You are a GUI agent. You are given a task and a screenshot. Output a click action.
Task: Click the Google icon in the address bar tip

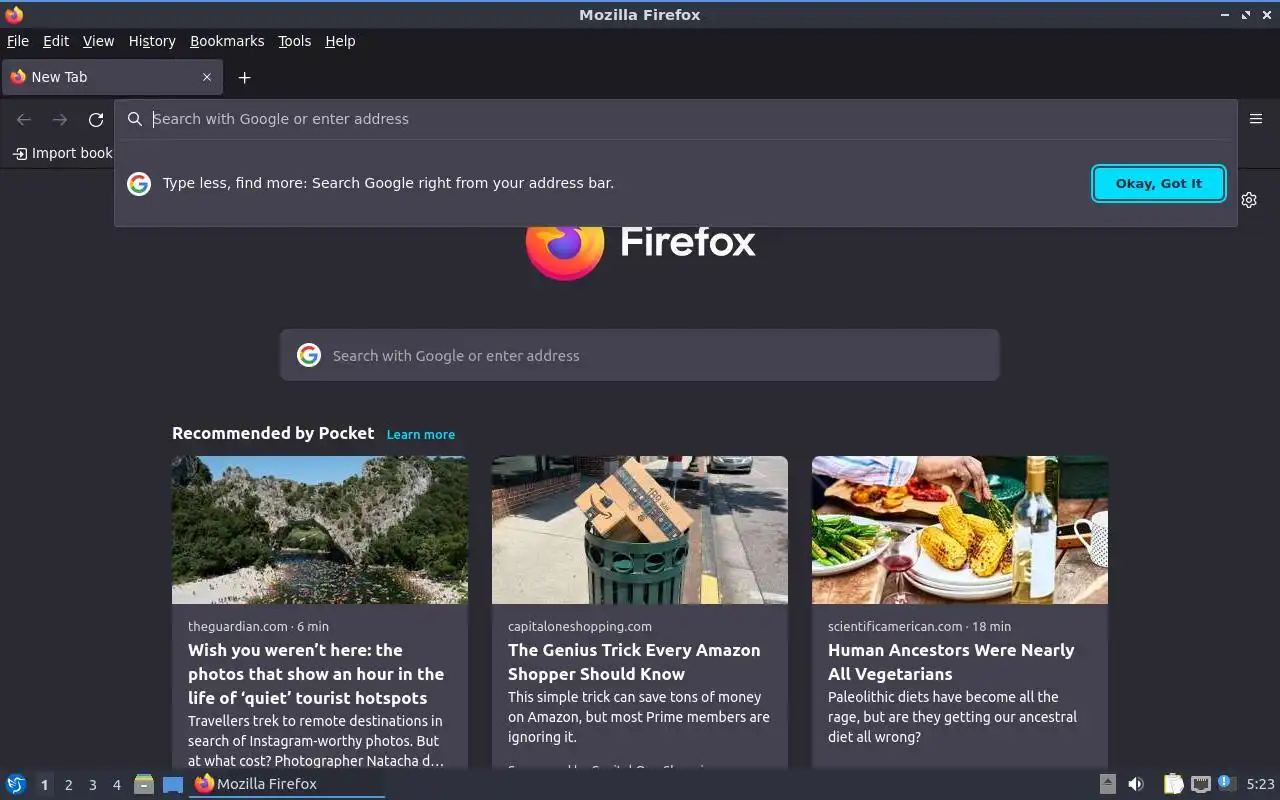[x=139, y=183]
